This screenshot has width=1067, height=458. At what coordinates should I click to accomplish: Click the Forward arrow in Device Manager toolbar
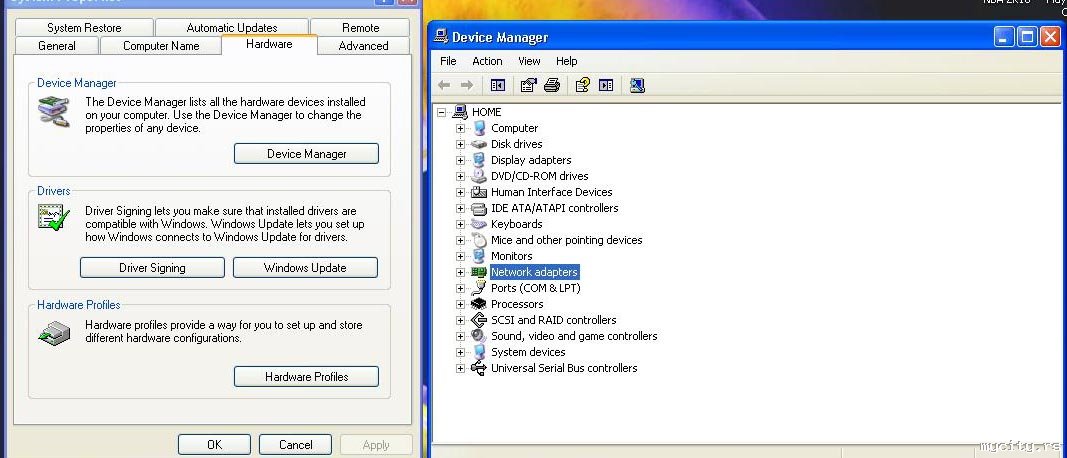(x=467, y=85)
